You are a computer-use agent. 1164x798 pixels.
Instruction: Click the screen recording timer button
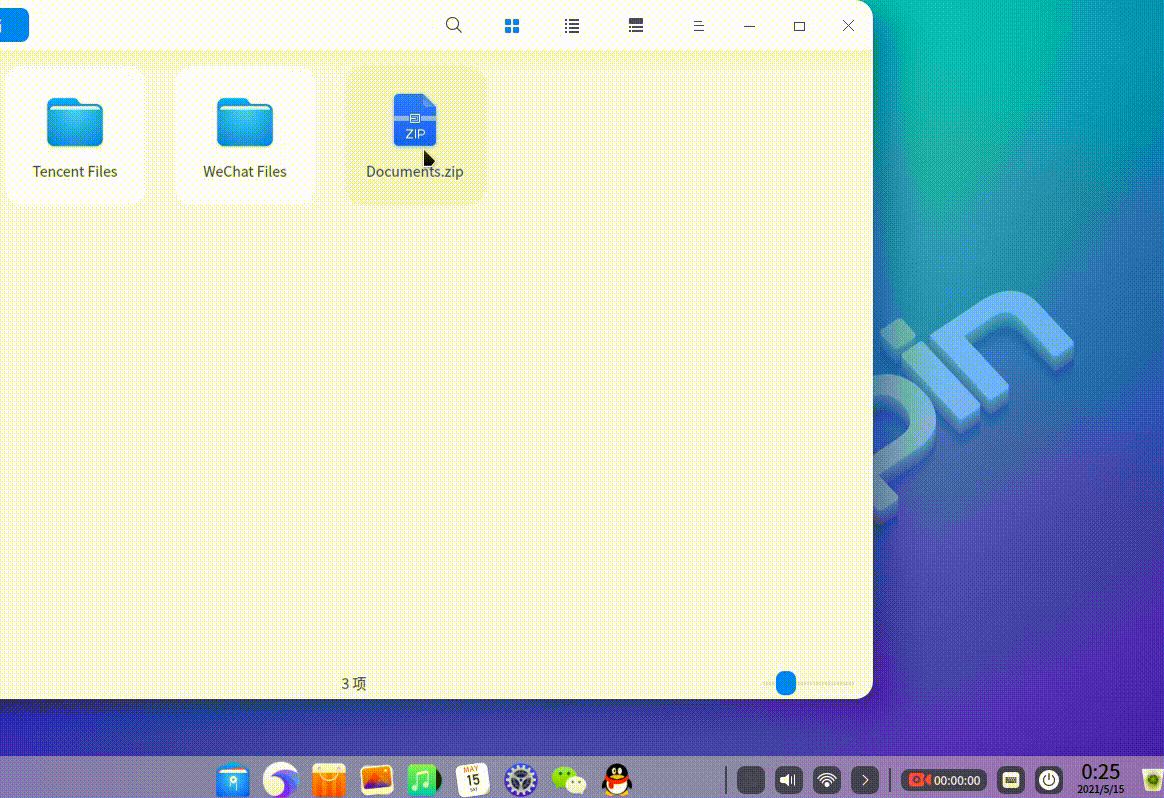tap(944, 780)
